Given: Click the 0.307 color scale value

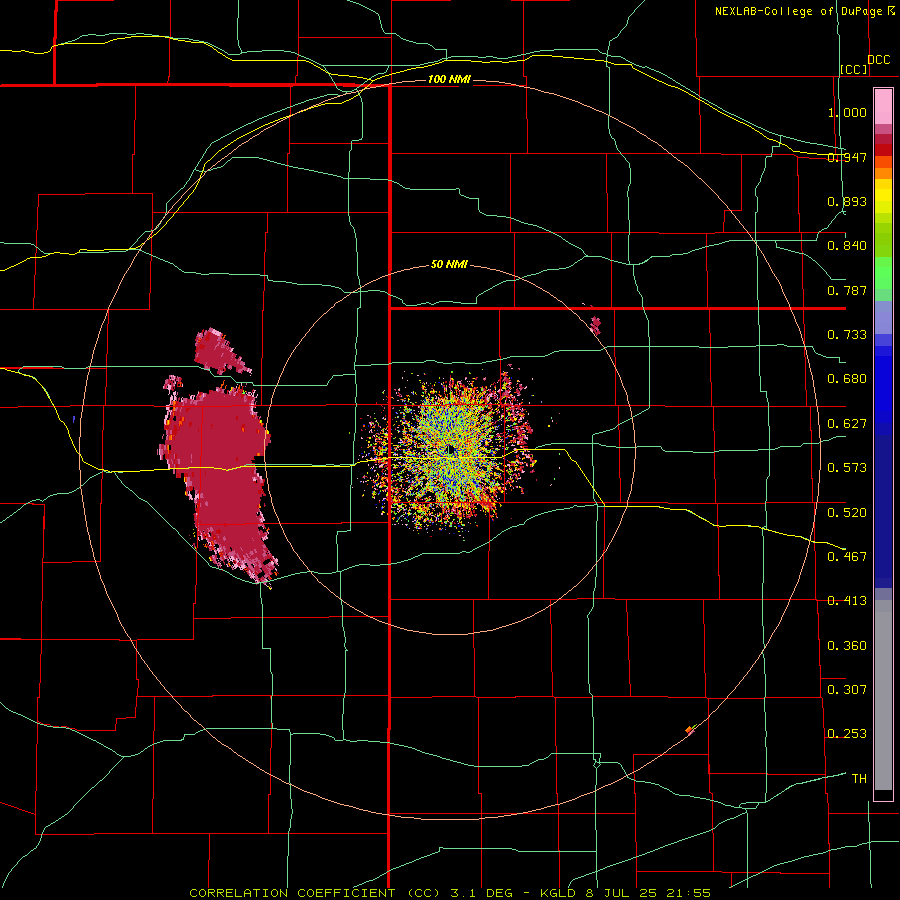Looking at the screenshot, I should tap(847, 690).
